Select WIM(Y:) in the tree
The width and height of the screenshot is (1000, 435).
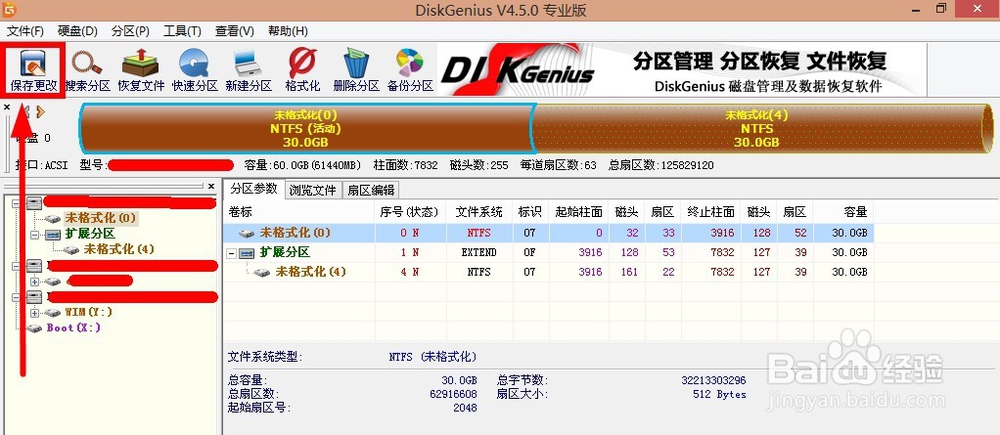[89, 313]
